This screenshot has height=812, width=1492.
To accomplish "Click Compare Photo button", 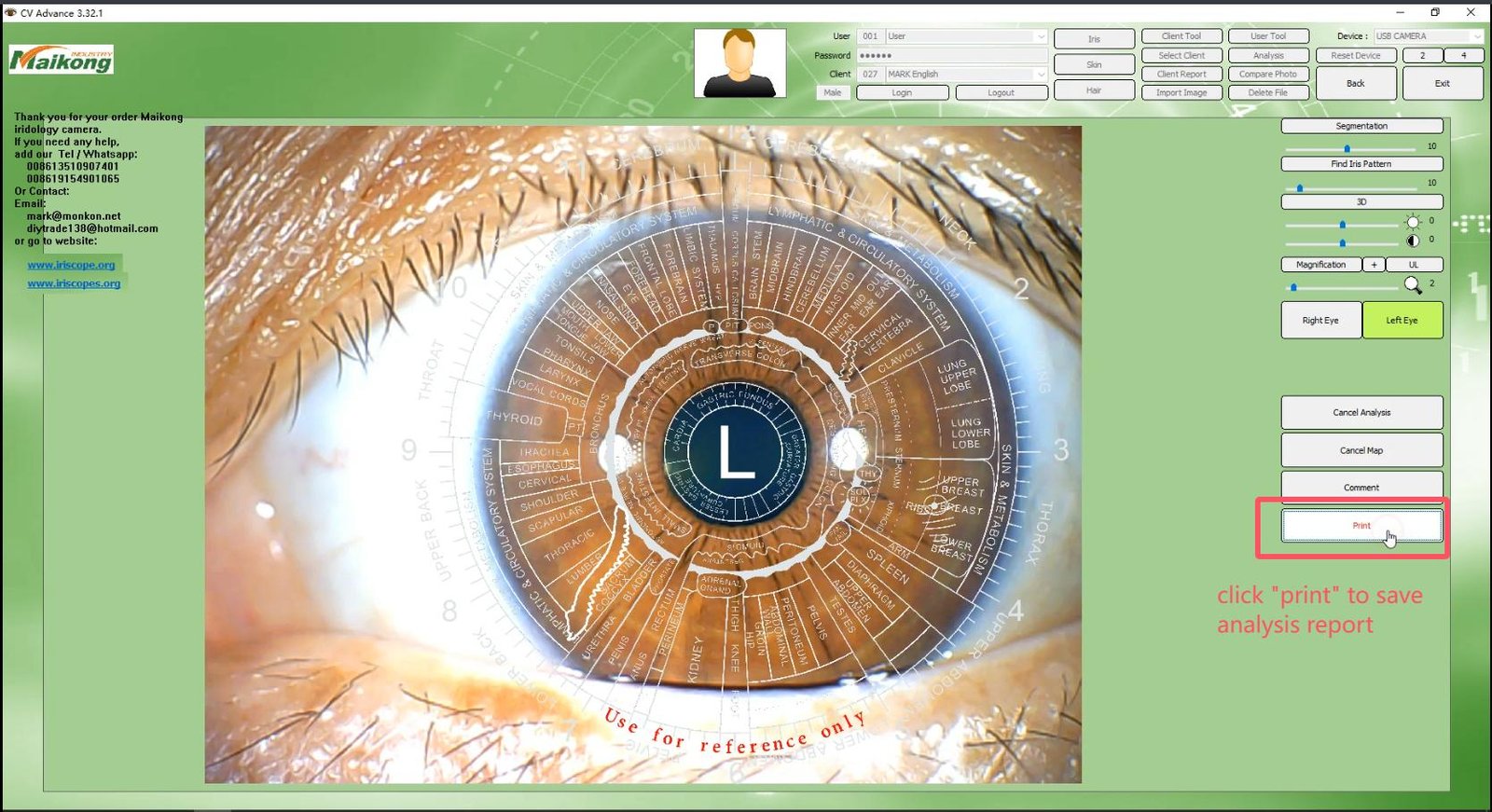I will (x=1268, y=74).
